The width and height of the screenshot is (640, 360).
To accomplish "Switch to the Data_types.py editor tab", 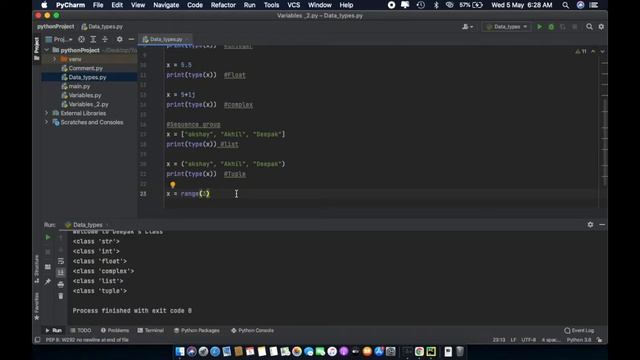I will [165, 39].
